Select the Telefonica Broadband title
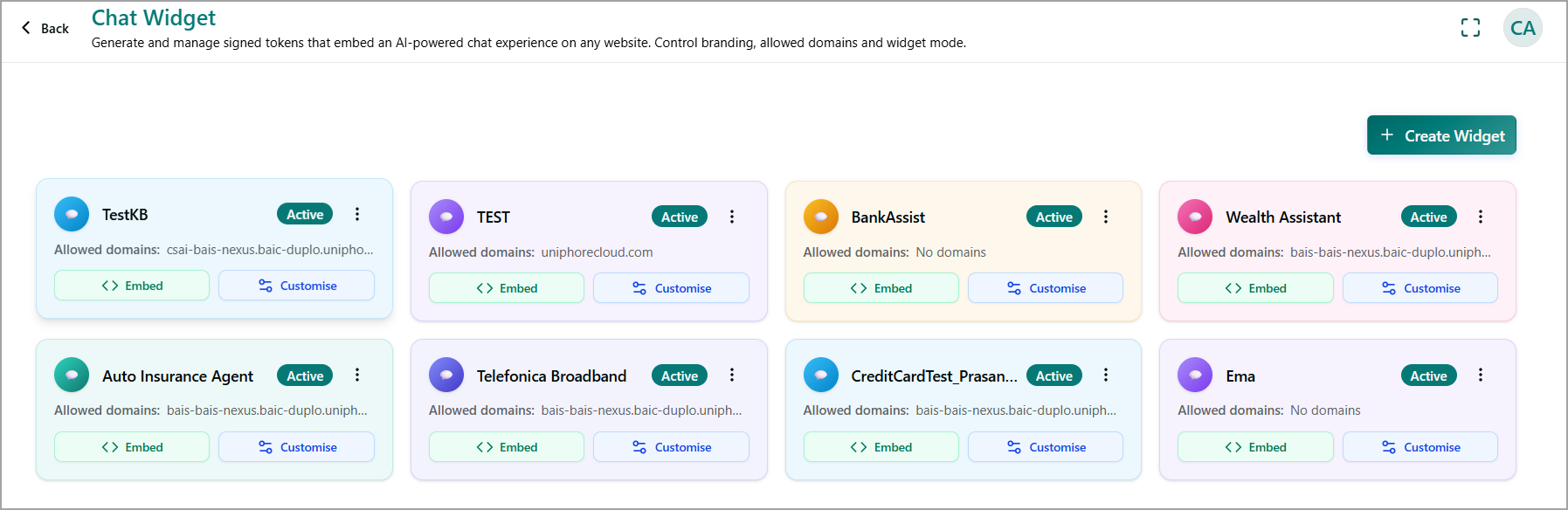This screenshot has height=510, width=1568. [x=551, y=376]
